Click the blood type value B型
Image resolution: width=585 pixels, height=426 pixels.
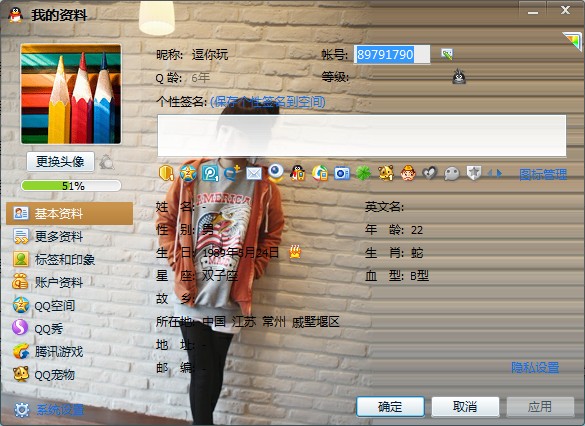pyautogui.click(x=419, y=276)
